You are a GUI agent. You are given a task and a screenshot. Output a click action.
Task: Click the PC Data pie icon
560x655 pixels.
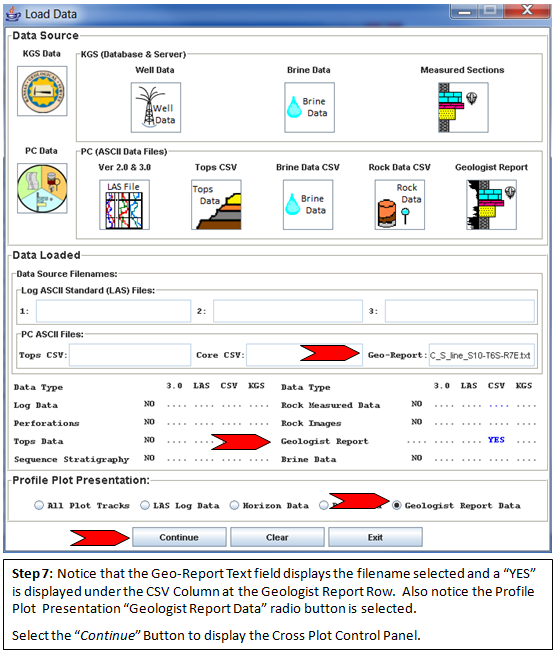(x=42, y=188)
